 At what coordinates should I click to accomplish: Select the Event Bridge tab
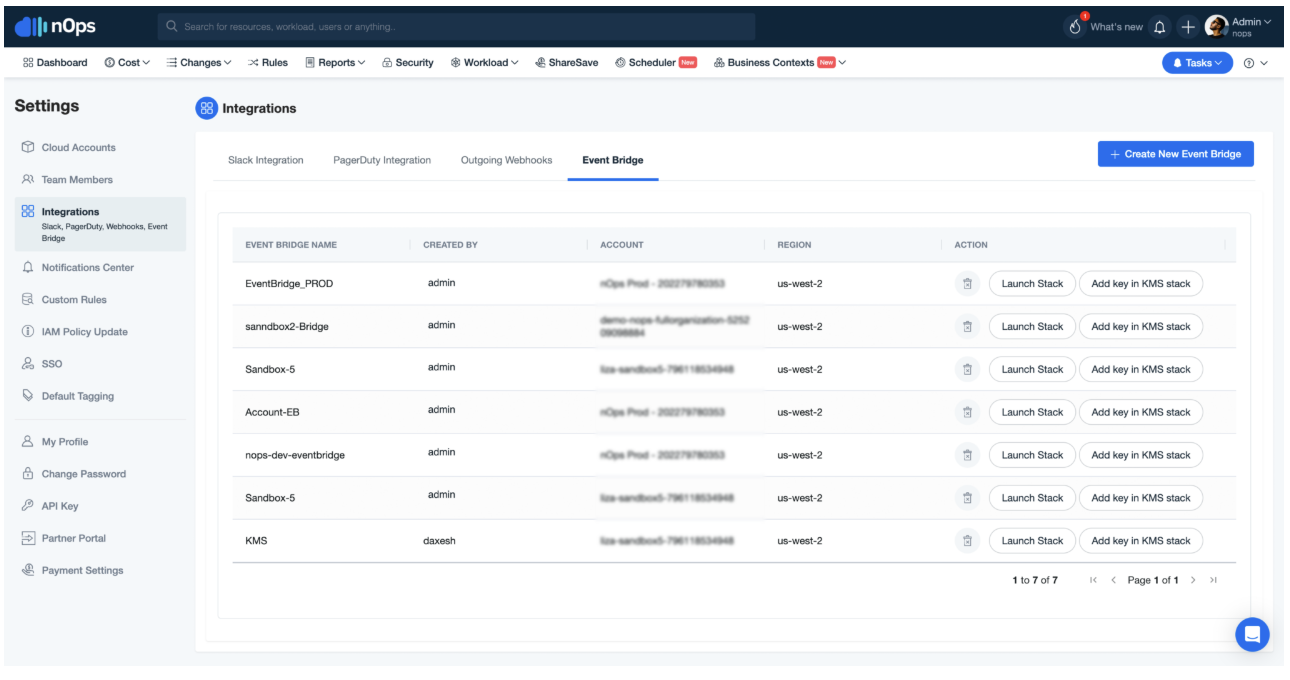point(613,160)
